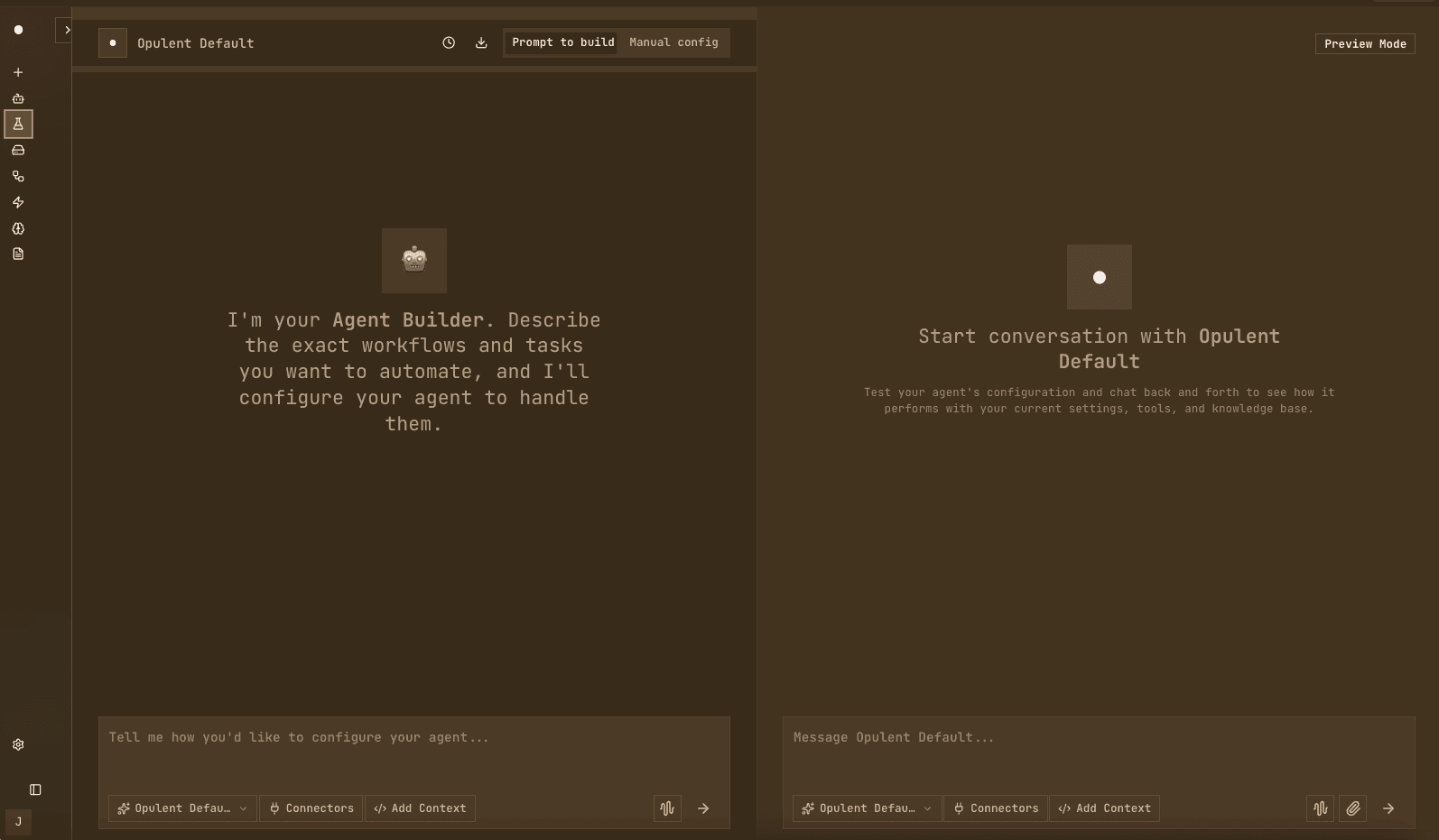Send the builder prompt with the arrow
Screen dimensions: 1439x840
(x=703, y=808)
